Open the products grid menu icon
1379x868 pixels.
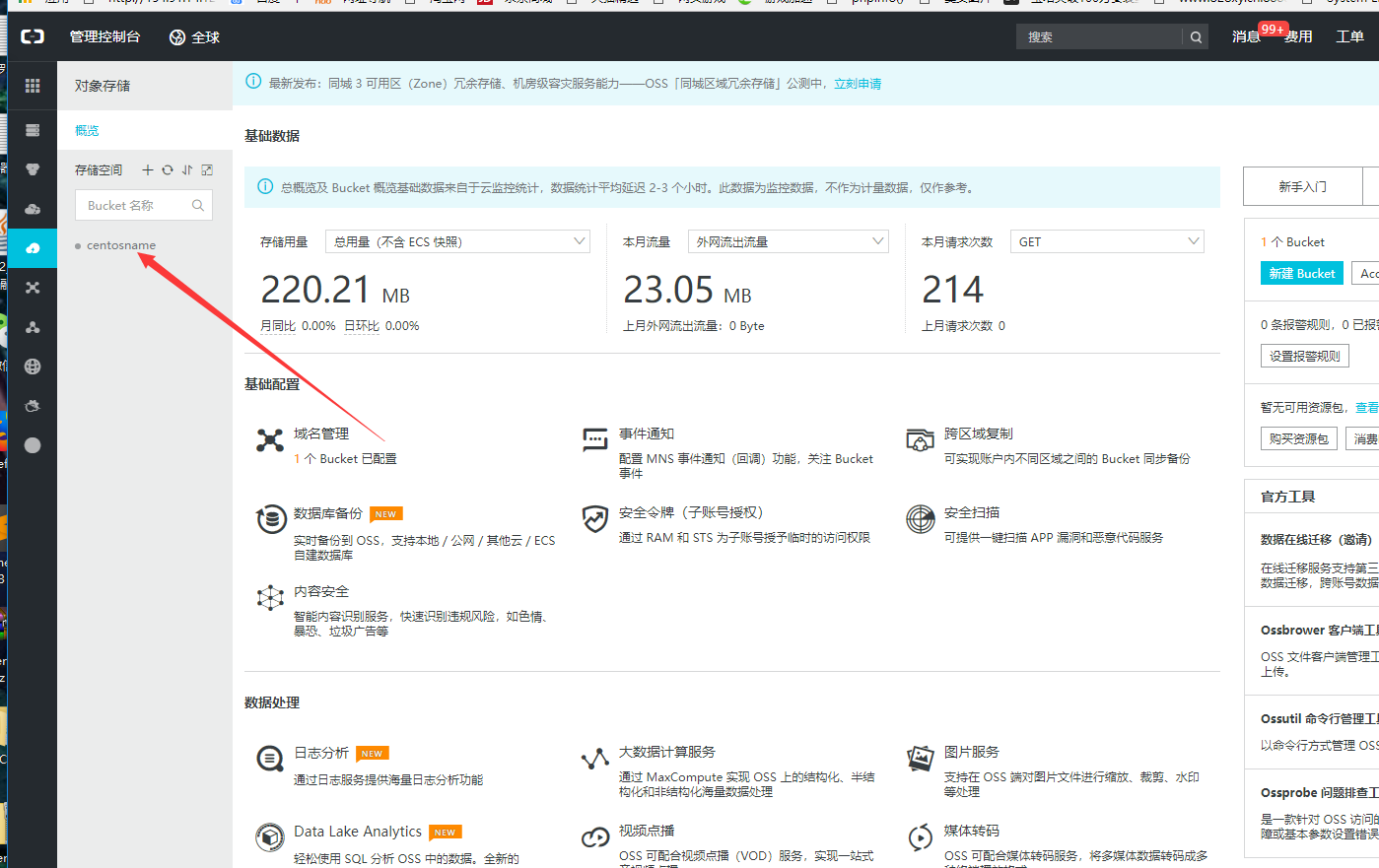pyautogui.click(x=33, y=86)
